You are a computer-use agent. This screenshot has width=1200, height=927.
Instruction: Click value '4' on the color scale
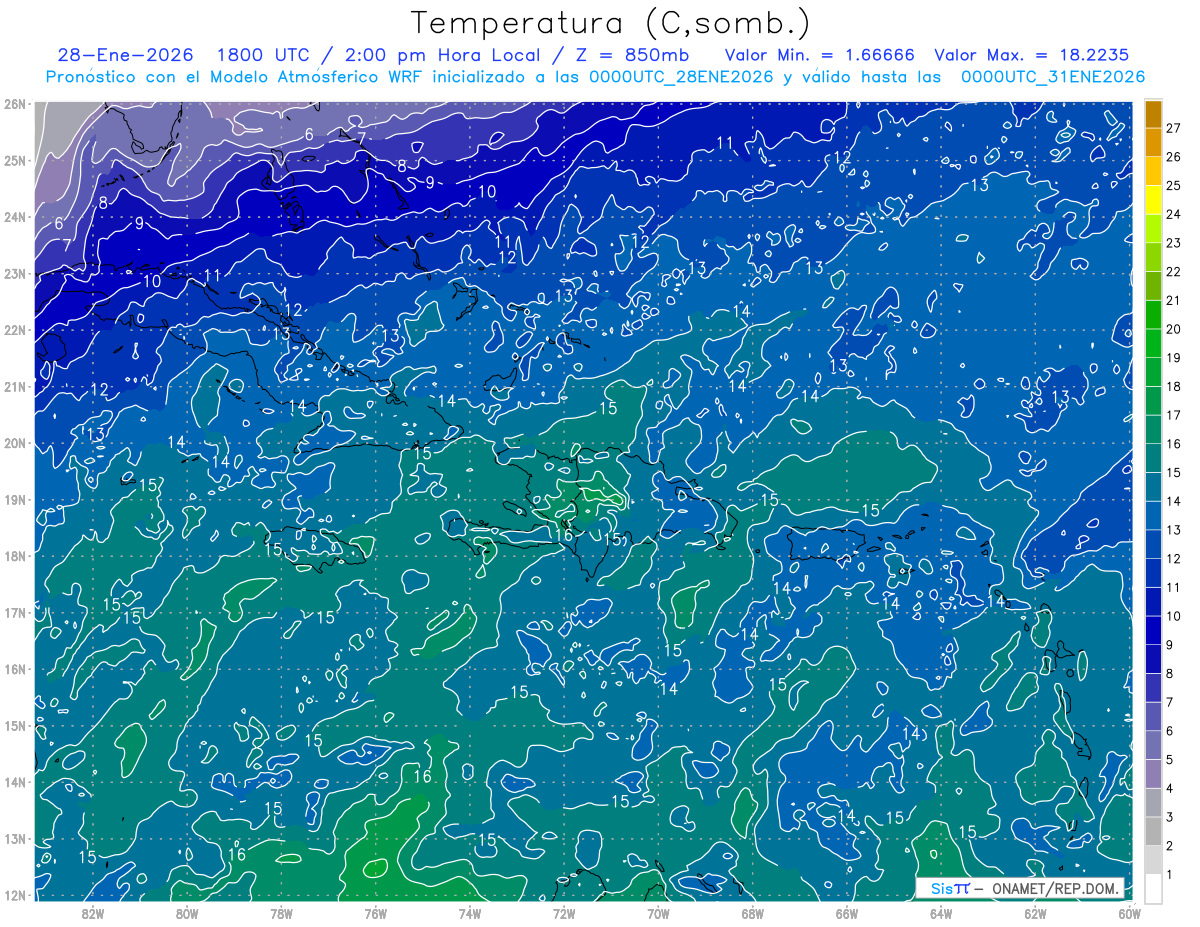coord(1170,788)
